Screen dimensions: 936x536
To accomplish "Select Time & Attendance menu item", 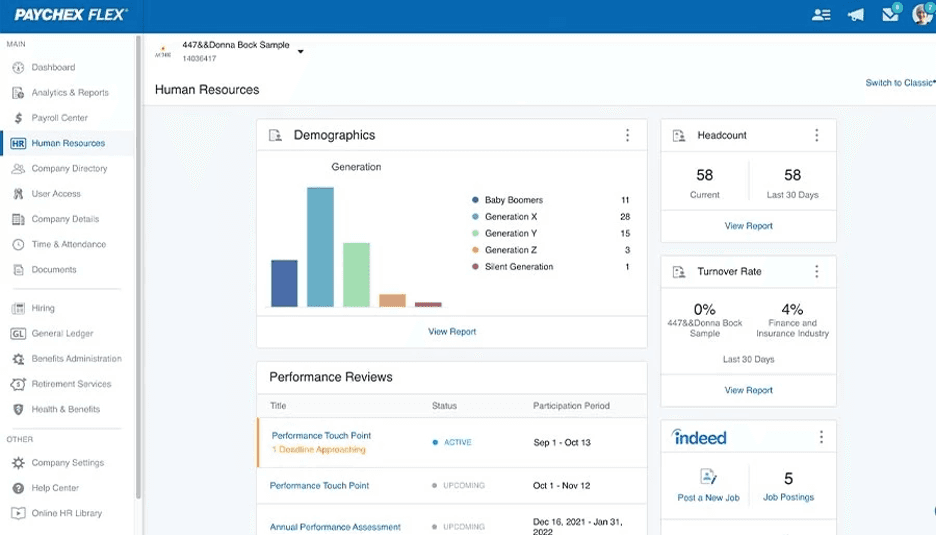I will tap(68, 244).
